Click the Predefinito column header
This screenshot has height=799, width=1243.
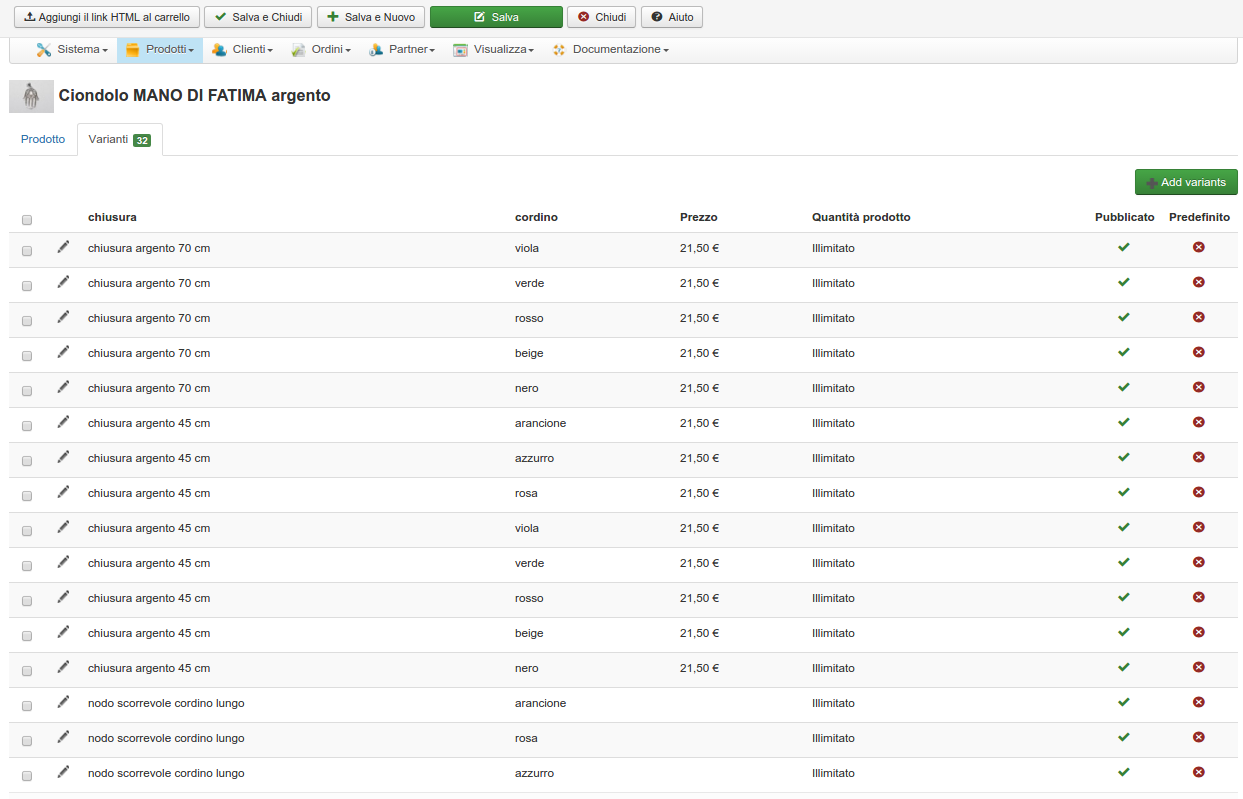(x=1199, y=217)
